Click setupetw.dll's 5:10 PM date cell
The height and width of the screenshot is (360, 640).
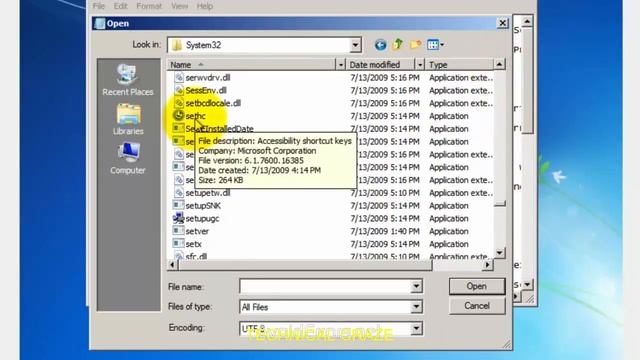[x=384, y=193]
